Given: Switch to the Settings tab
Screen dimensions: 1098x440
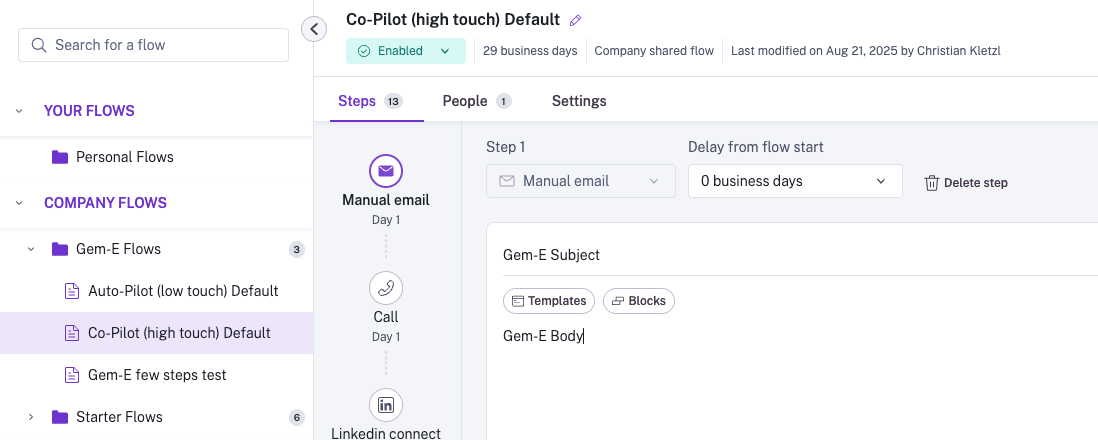Looking at the screenshot, I should click(x=579, y=101).
